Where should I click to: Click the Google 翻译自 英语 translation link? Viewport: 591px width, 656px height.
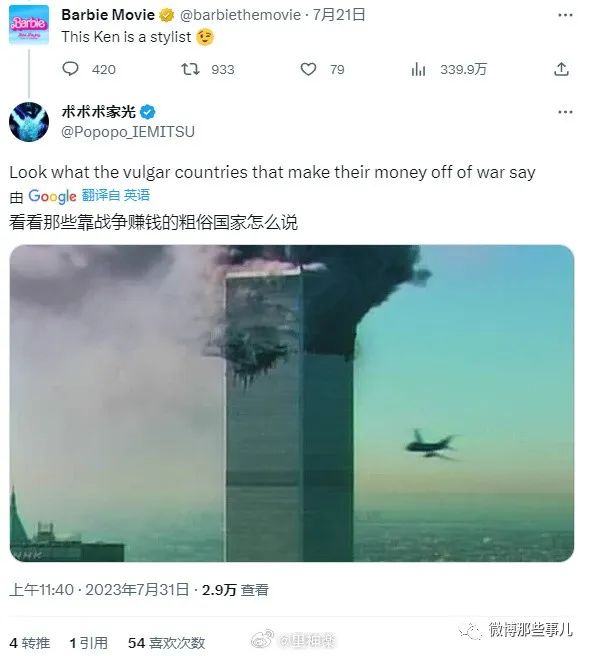(89, 196)
